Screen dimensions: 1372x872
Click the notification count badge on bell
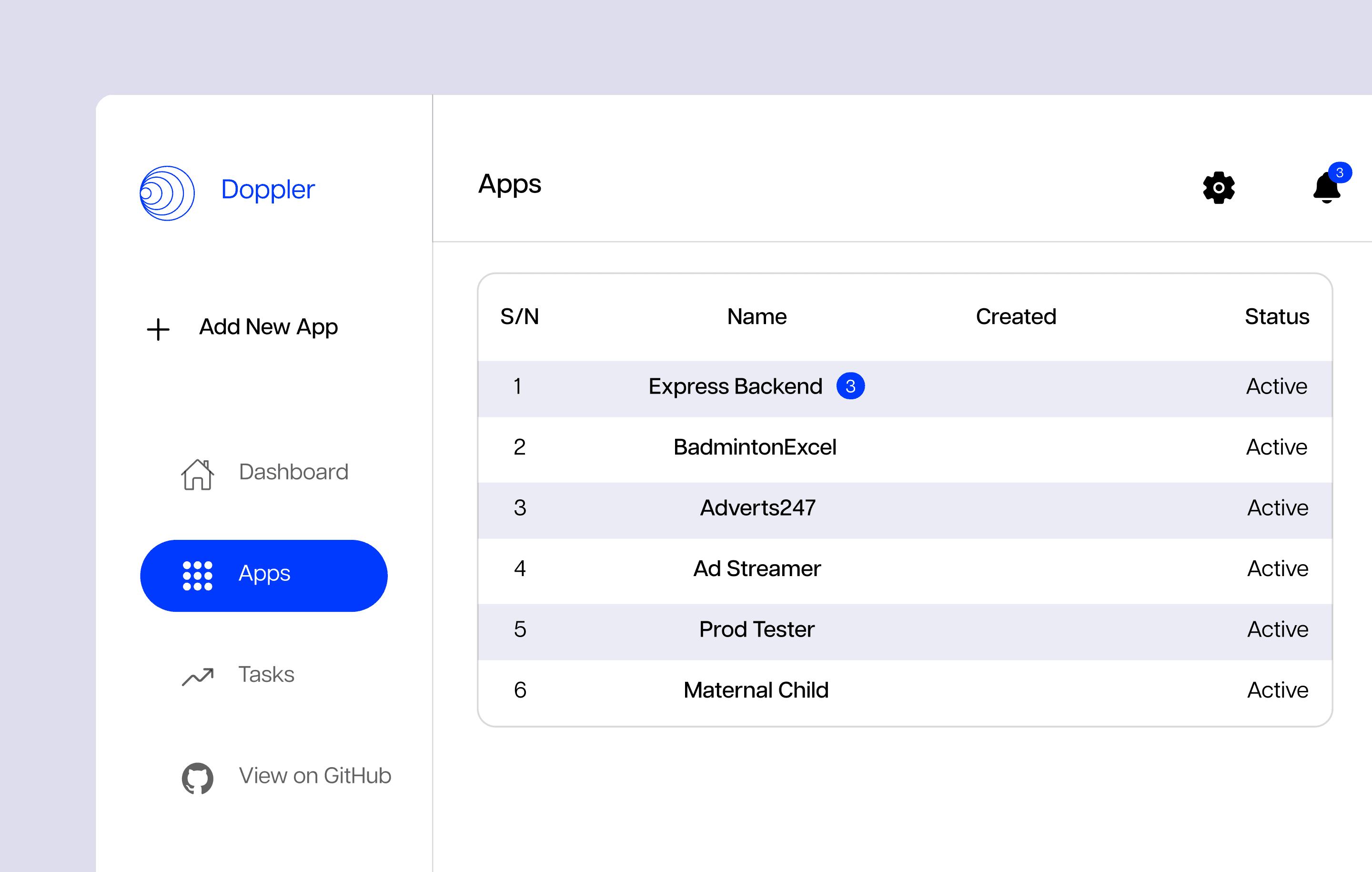coord(1340,172)
